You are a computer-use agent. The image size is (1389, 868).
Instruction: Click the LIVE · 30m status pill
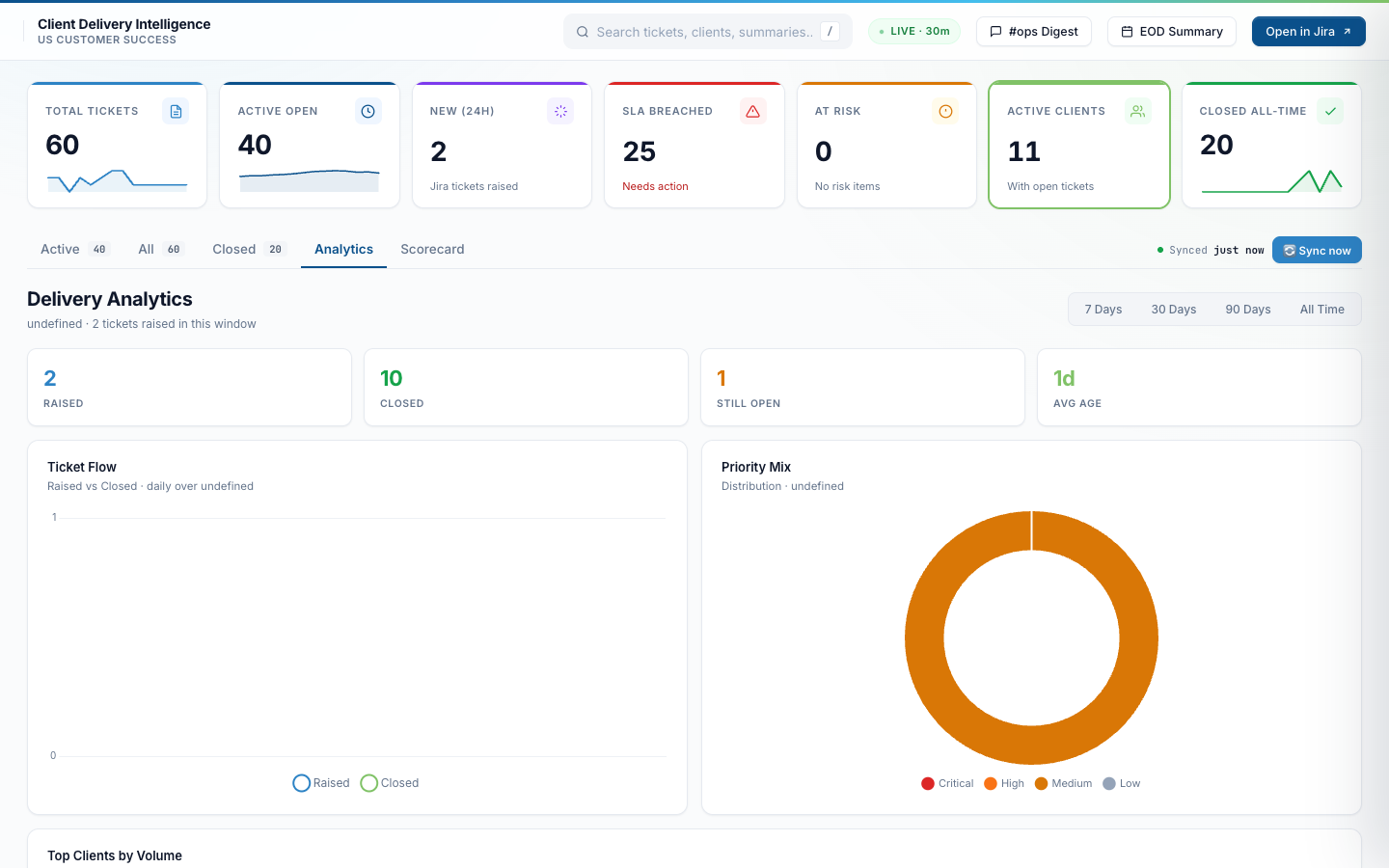(914, 32)
